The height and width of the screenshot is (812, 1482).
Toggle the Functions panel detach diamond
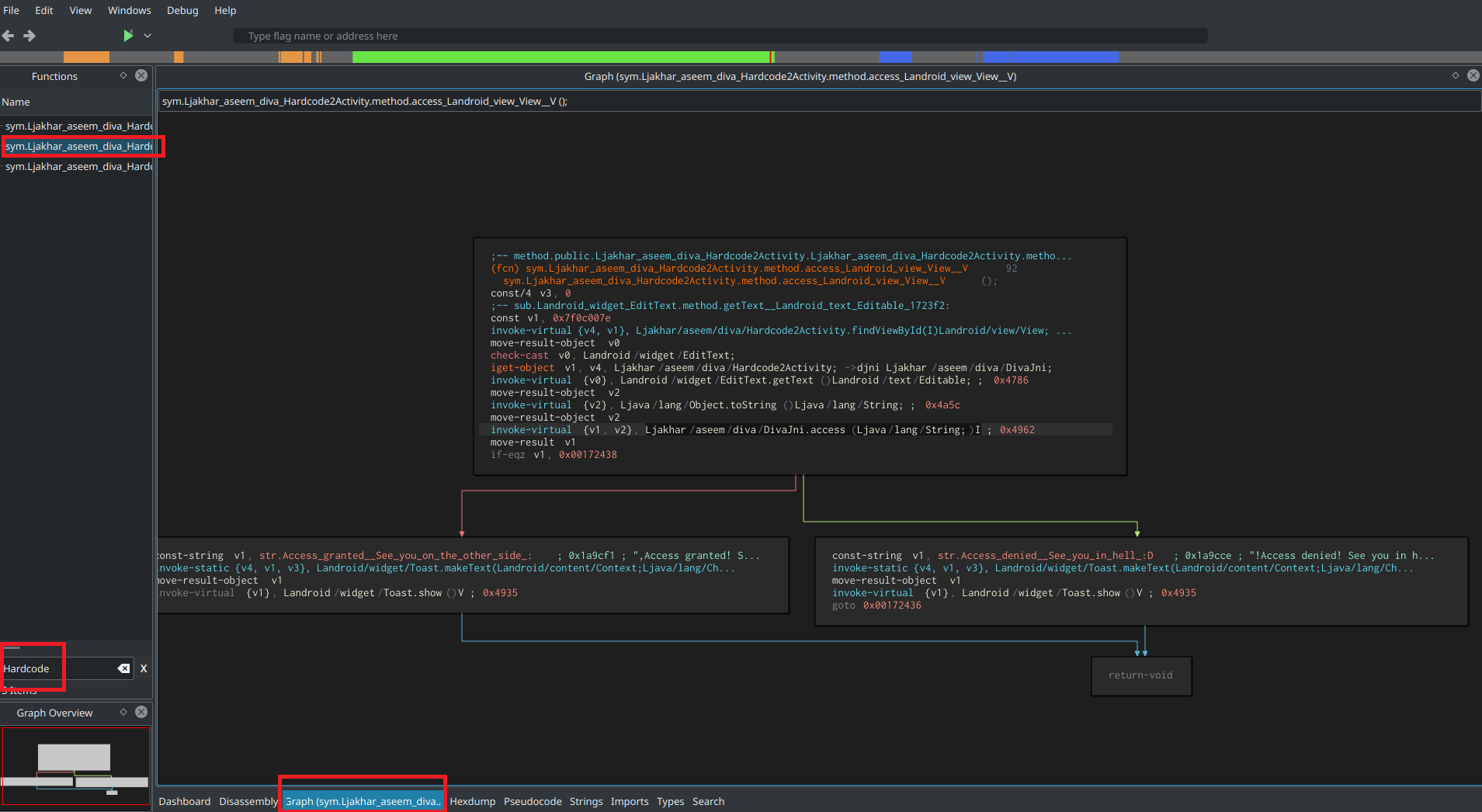coord(123,75)
